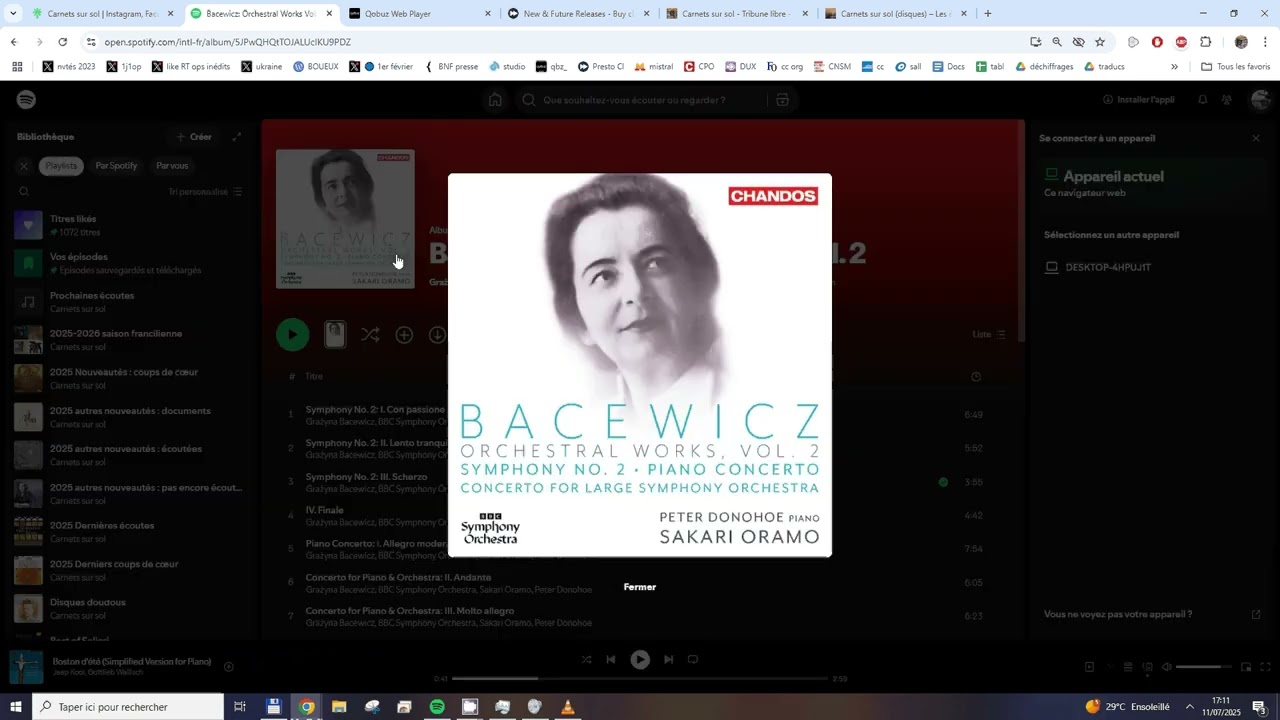Viewport: 1280px width, 720px height.
Task: Expand the hidden bookmarks chevron
Action: click(1174, 67)
